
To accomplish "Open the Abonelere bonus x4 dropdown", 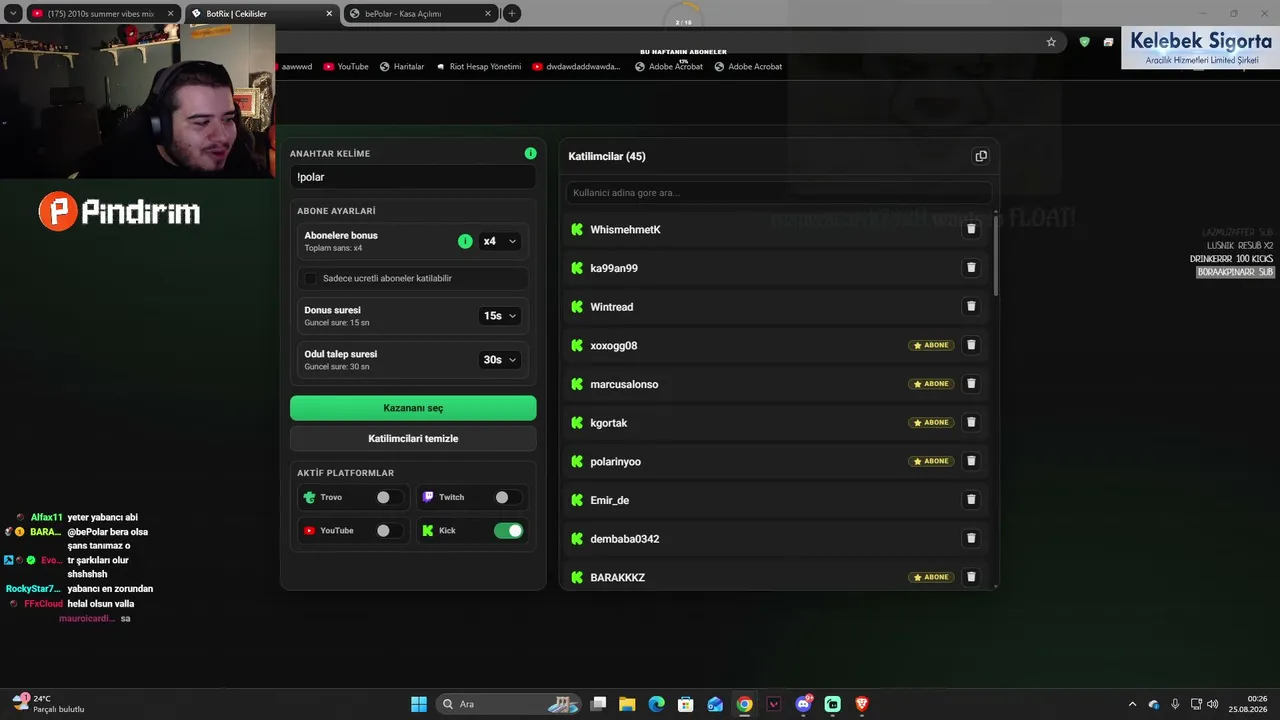I will [x=500, y=241].
